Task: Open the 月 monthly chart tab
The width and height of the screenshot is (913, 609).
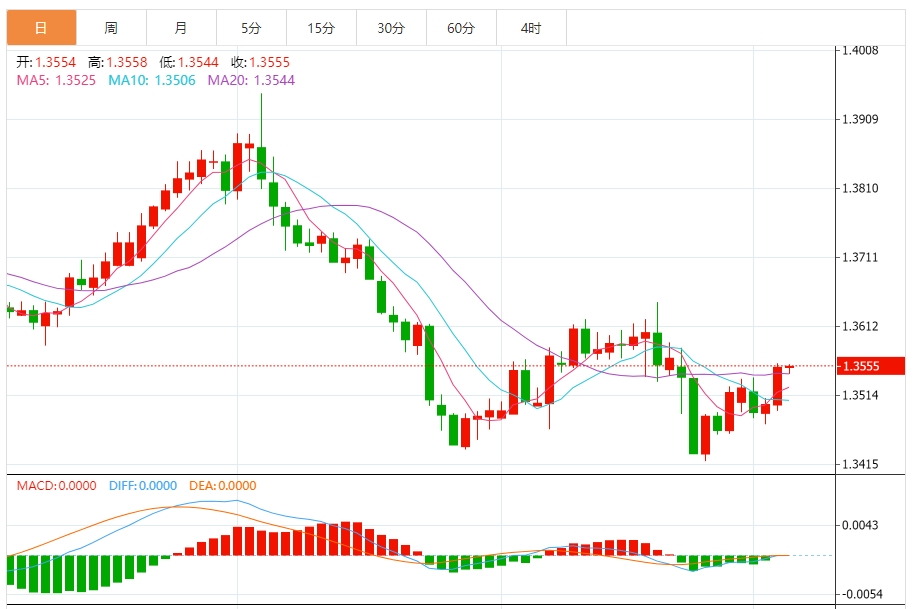Action: click(x=180, y=28)
